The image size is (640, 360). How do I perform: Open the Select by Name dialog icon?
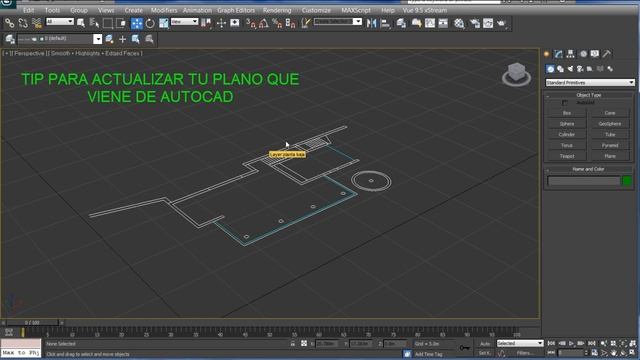point(94,23)
